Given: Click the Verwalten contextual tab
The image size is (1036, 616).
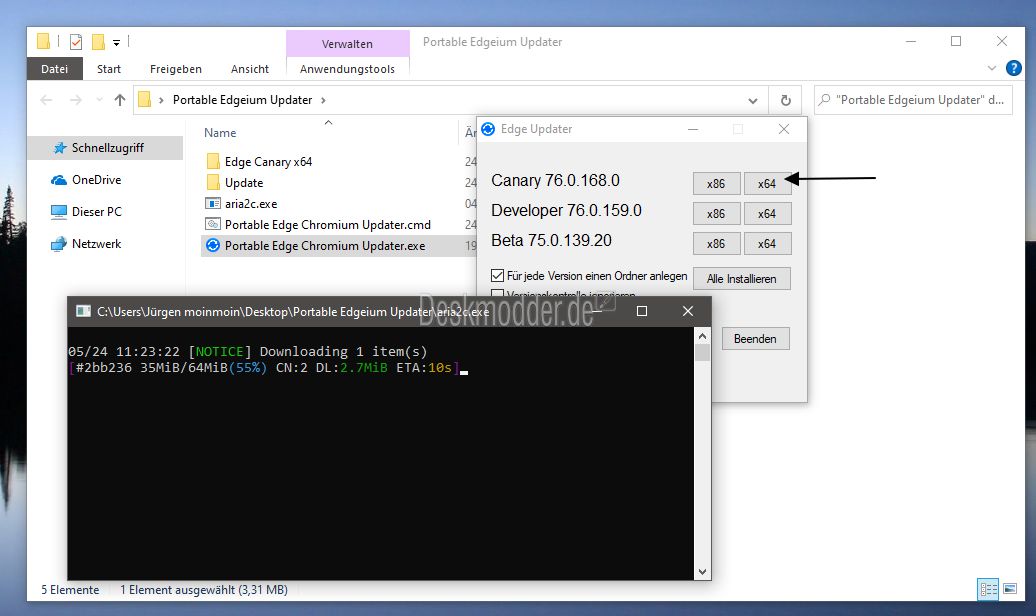Looking at the screenshot, I should tap(348, 44).
